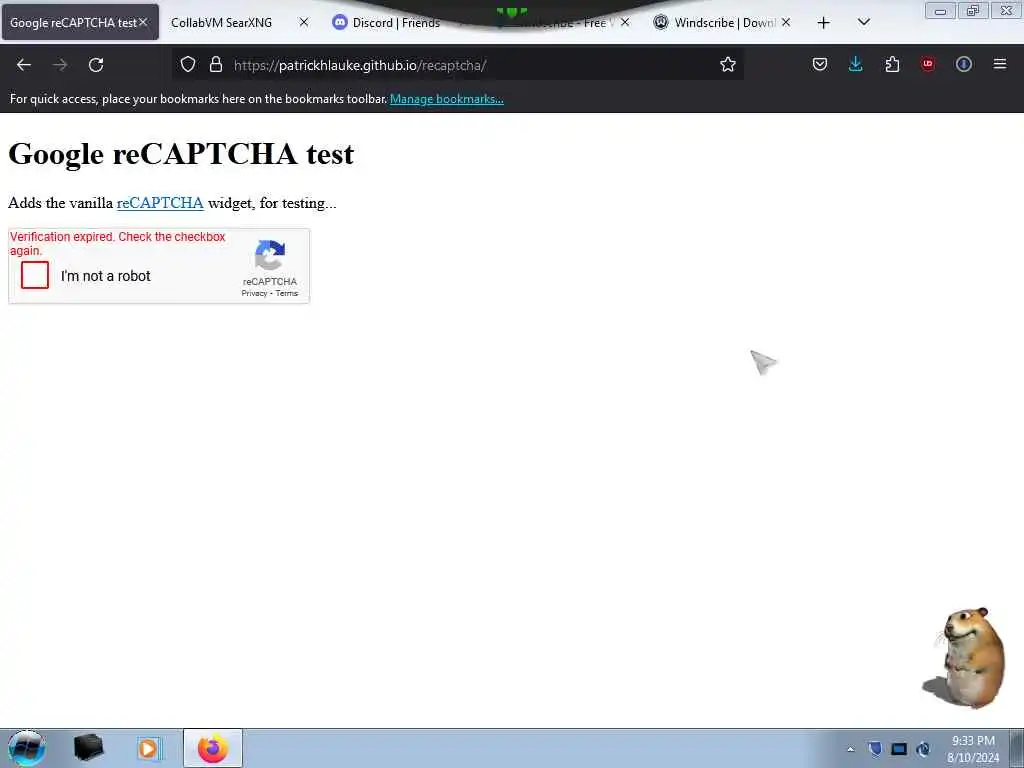Viewport: 1024px width, 768px height.
Task: Open the tracking protection shield icon
Action: tap(188, 64)
